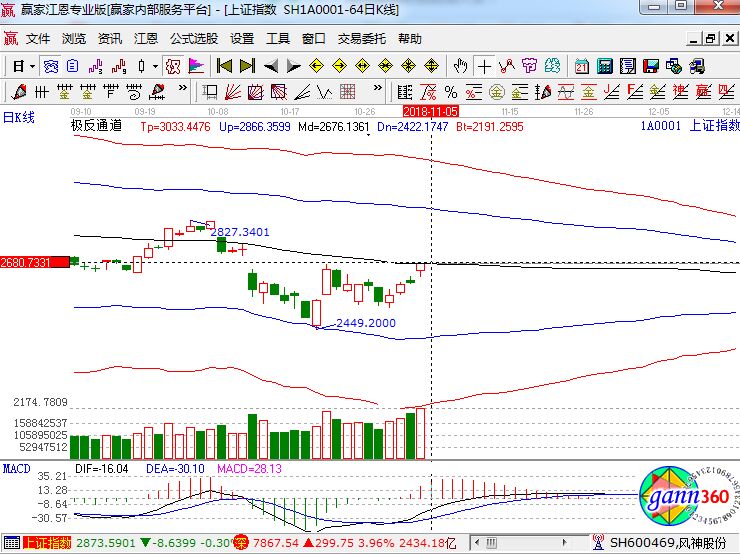This screenshot has width=740, height=554.
Task: Select the hand pan tool
Action: pyautogui.click(x=460, y=66)
